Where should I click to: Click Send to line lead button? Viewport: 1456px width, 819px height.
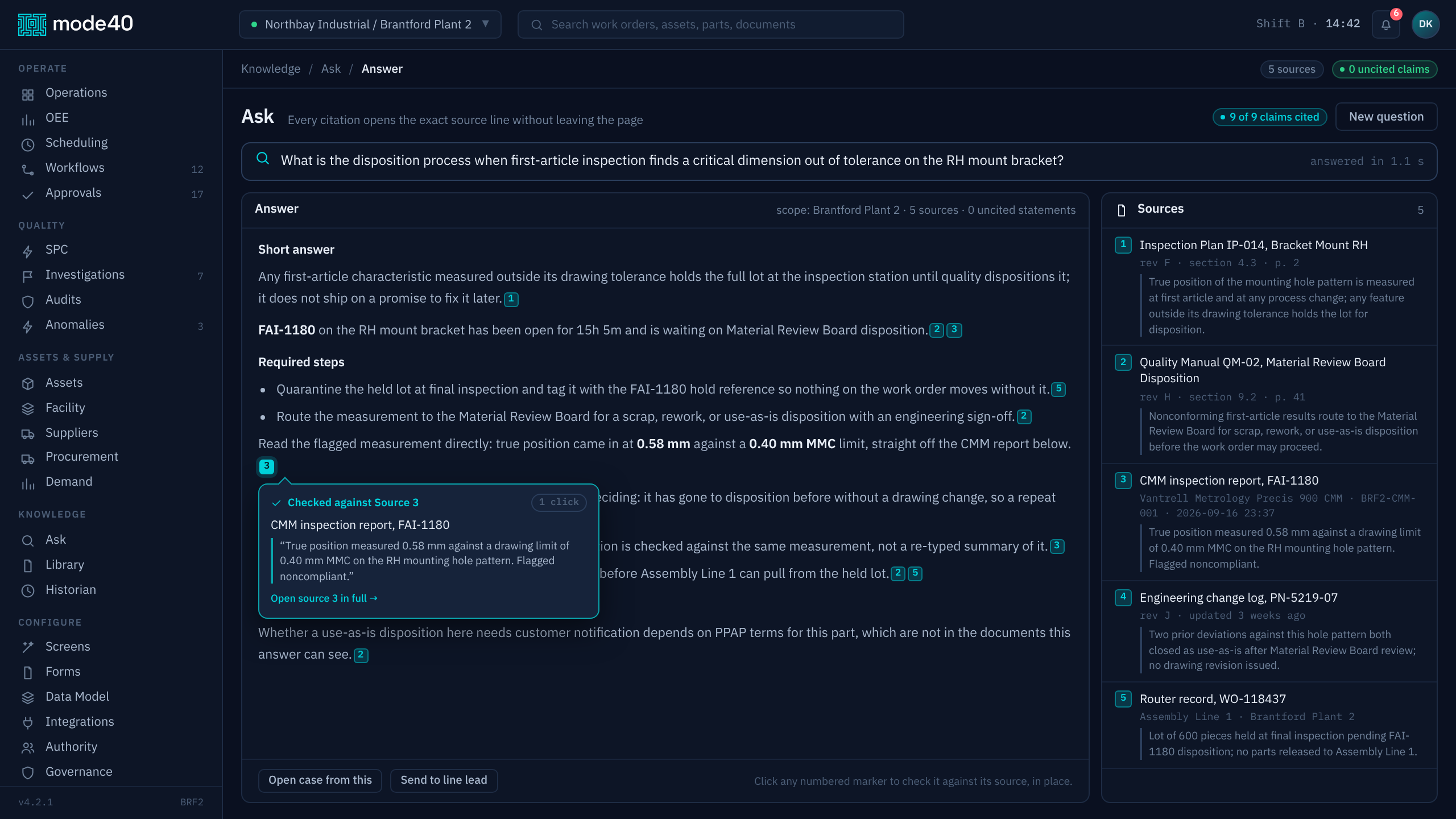pos(444,780)
